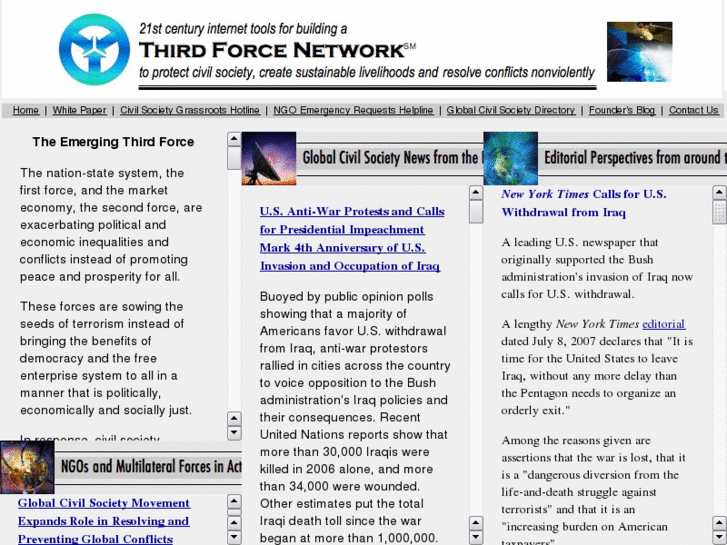
Task: Click the paragraph starting 'Buoyed by public opinion polls'
Action: click(355, 417)
